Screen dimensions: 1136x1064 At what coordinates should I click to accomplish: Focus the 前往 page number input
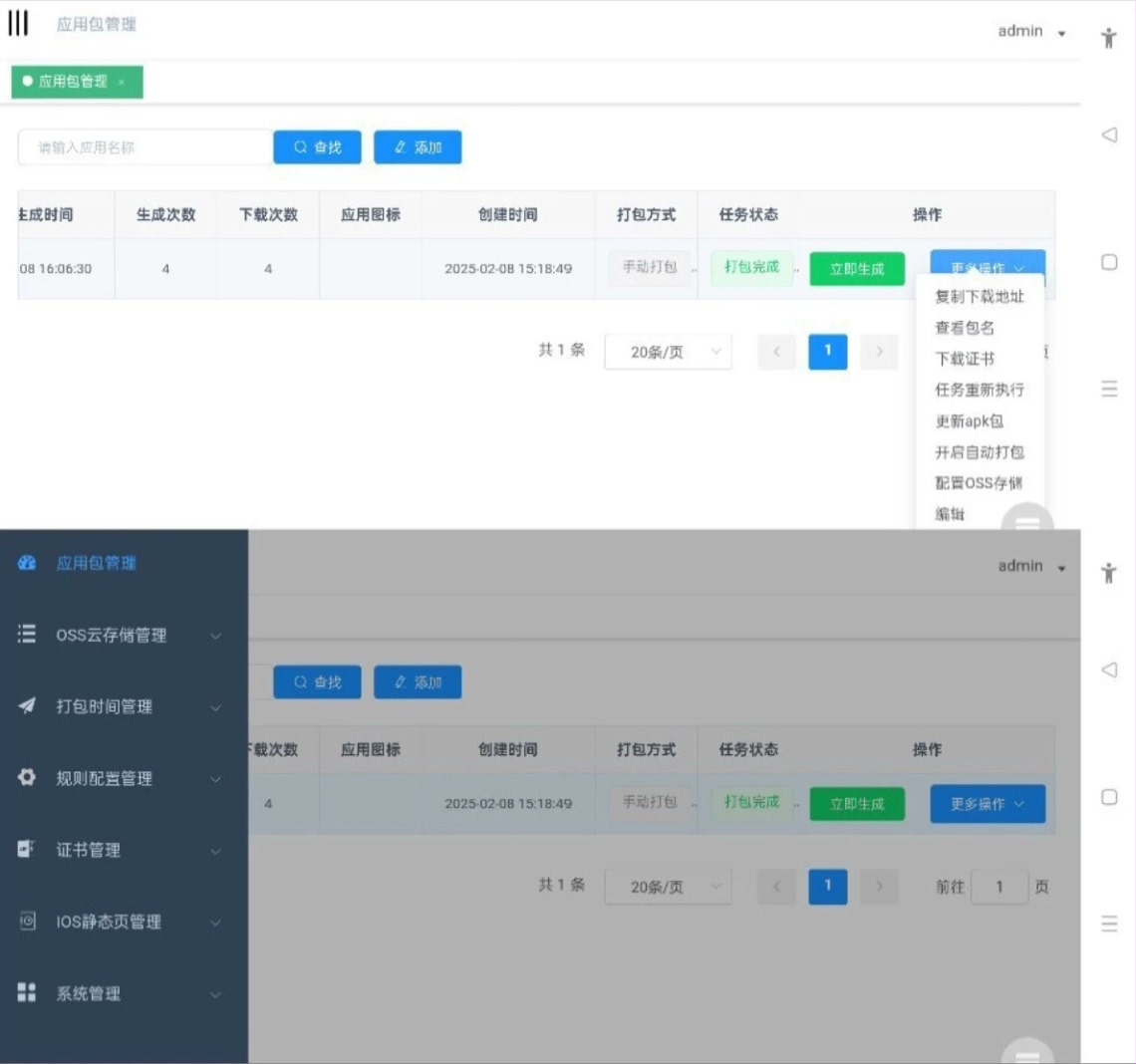click(x=999, y=887)
